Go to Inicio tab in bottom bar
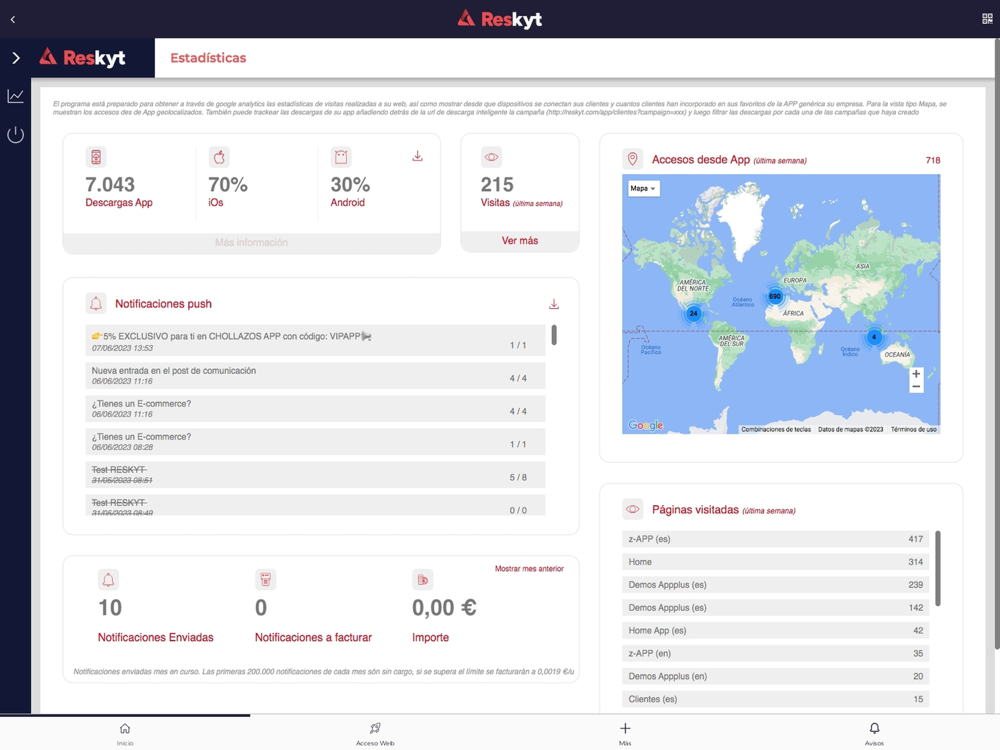1000x750 pixels. [125, 733]
